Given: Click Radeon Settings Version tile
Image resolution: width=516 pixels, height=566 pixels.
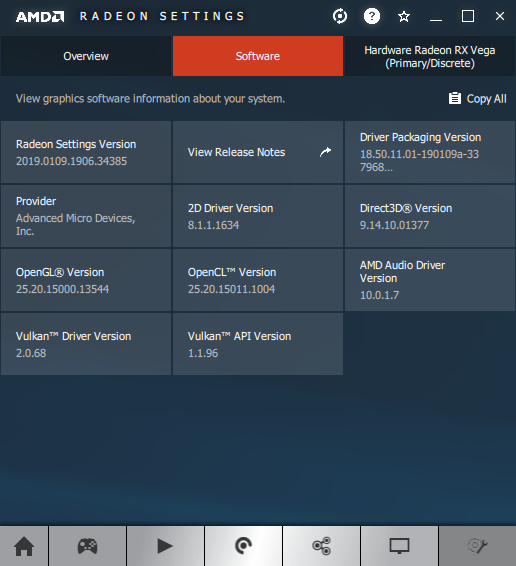Looking at the screenshot, I should pyautogui.click(x=86, y=152).
